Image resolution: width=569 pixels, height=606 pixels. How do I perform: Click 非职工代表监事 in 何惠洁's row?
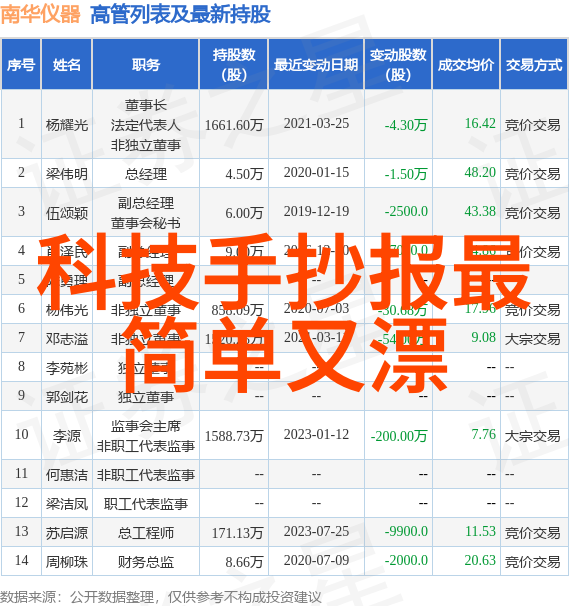[x=146, y=475]
